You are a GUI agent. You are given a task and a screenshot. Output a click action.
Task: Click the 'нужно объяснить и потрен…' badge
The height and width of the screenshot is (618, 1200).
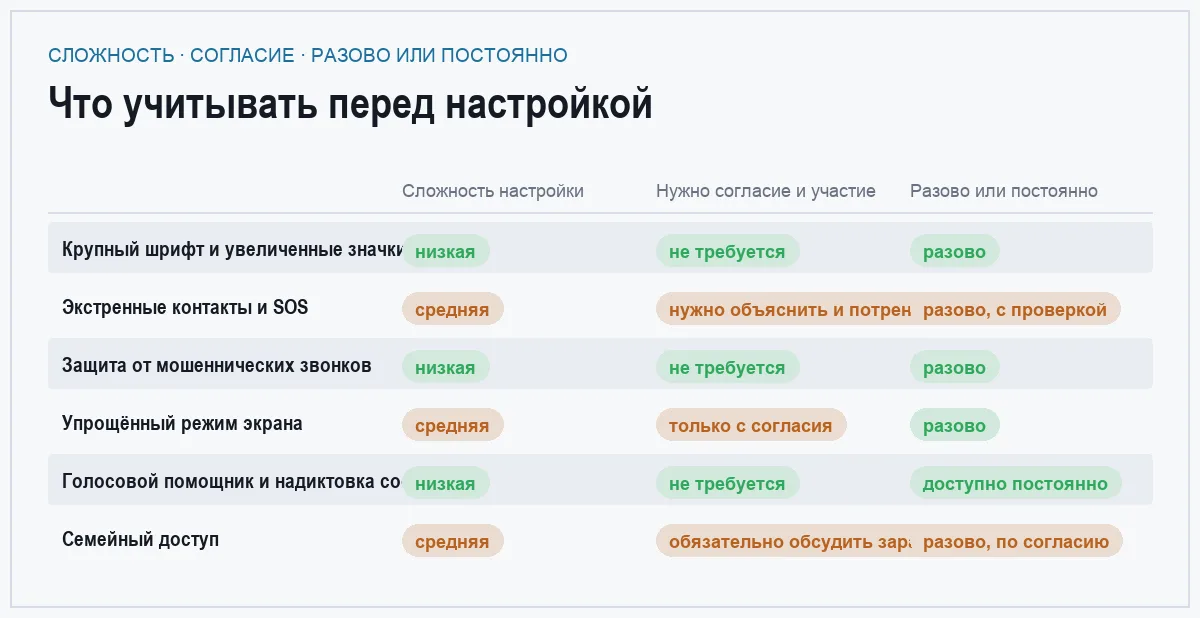click(783, 309)
